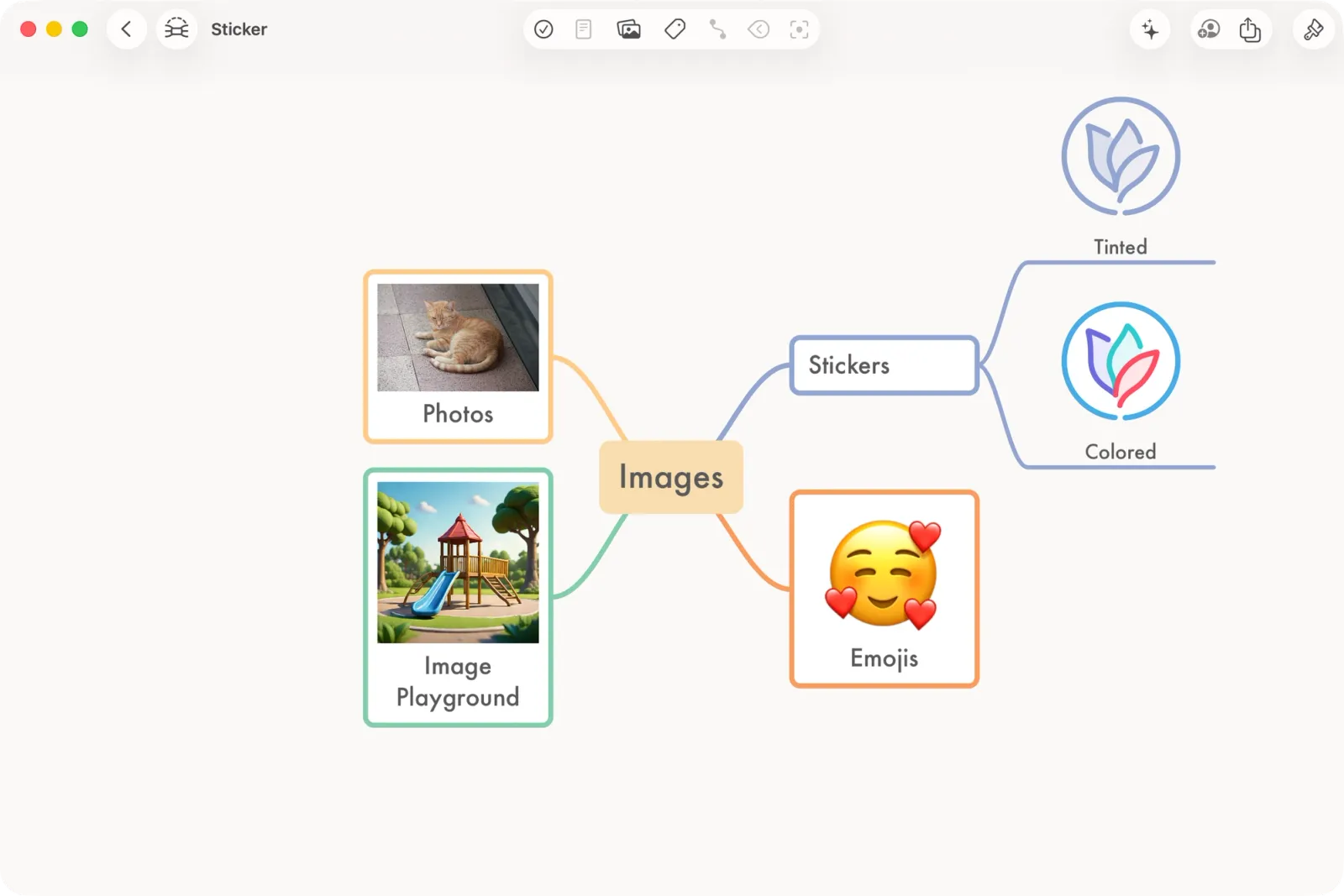
Task: Select the Photos label text
Action: point(458,414)
